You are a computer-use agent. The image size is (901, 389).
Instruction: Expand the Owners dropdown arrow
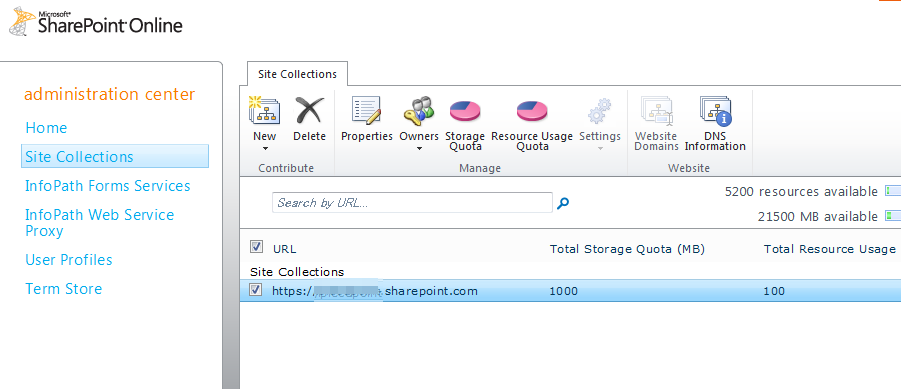pos(419,149)
